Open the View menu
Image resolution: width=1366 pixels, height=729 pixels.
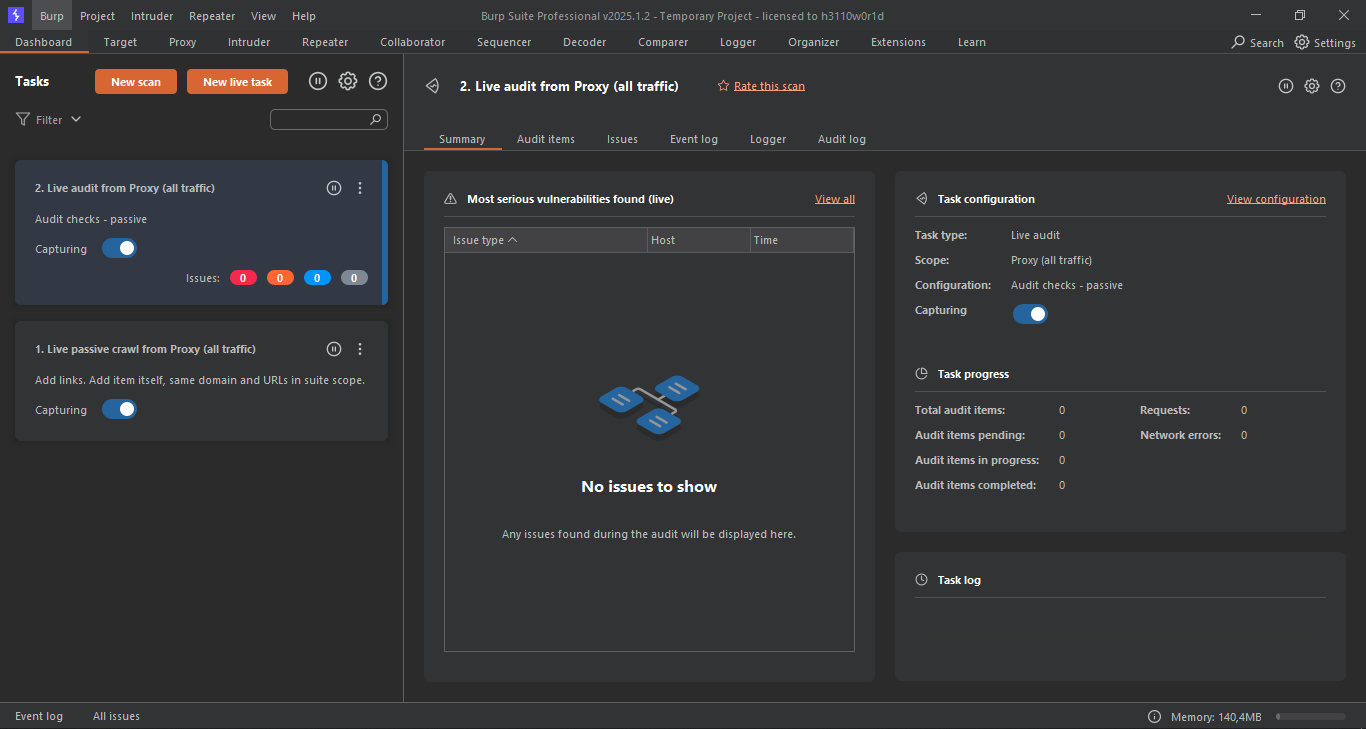tap(263, 15)
